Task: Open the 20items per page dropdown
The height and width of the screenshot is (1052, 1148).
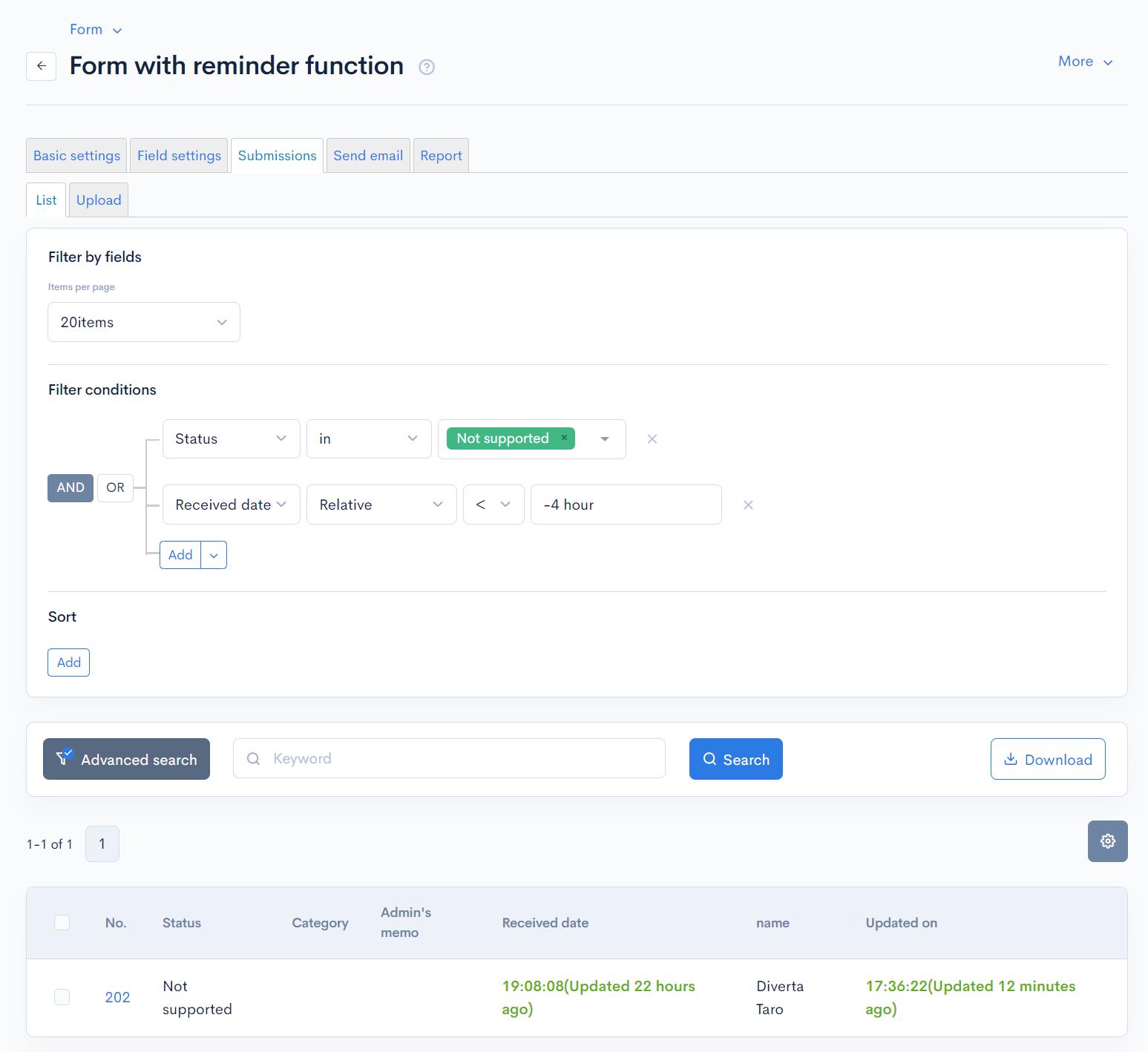Action: [x=144, y=322]
